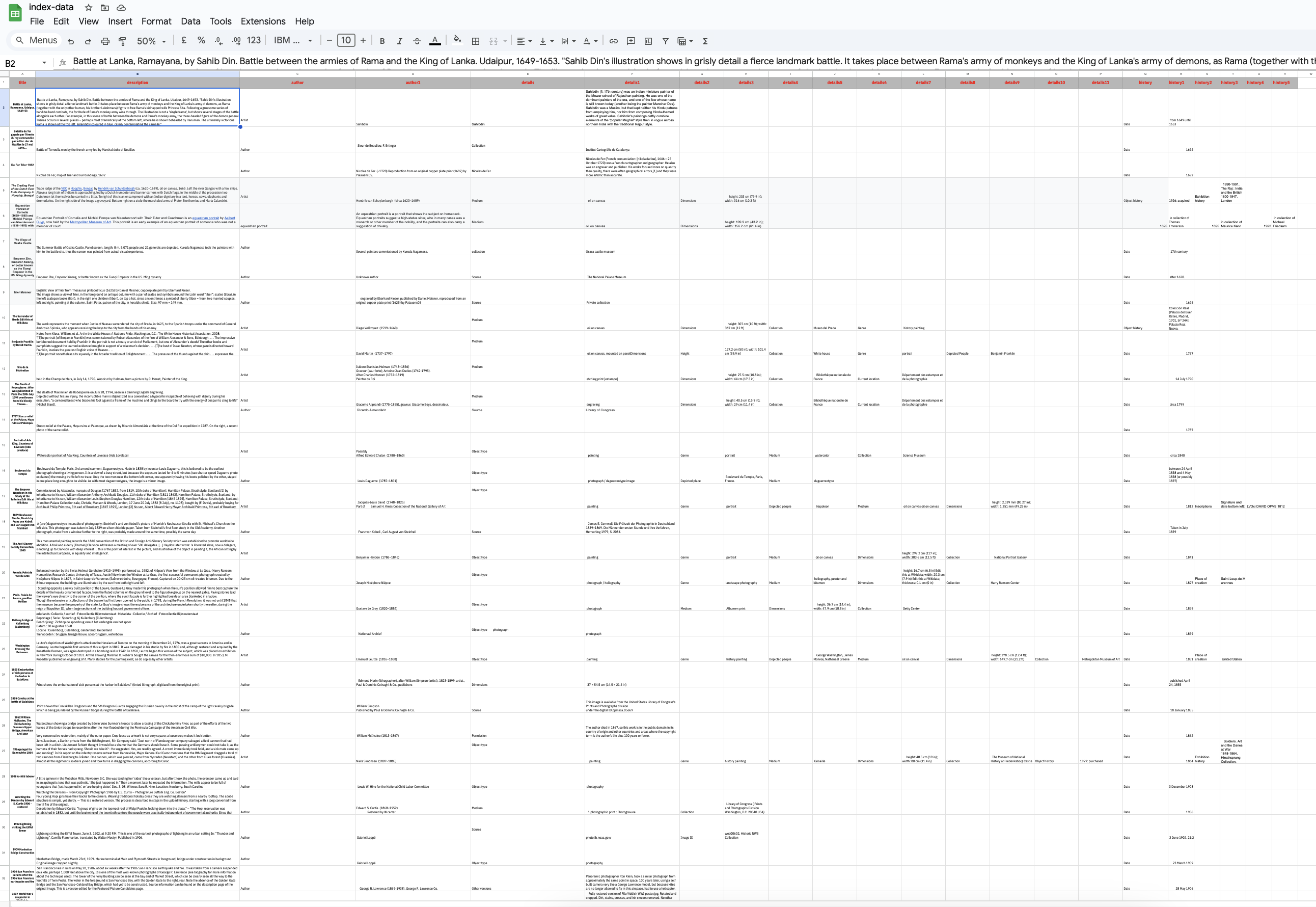Image resolution: width=1316 pixels, height=907 pixels.
Task: Click the print icon
Action: pos(105,41)
